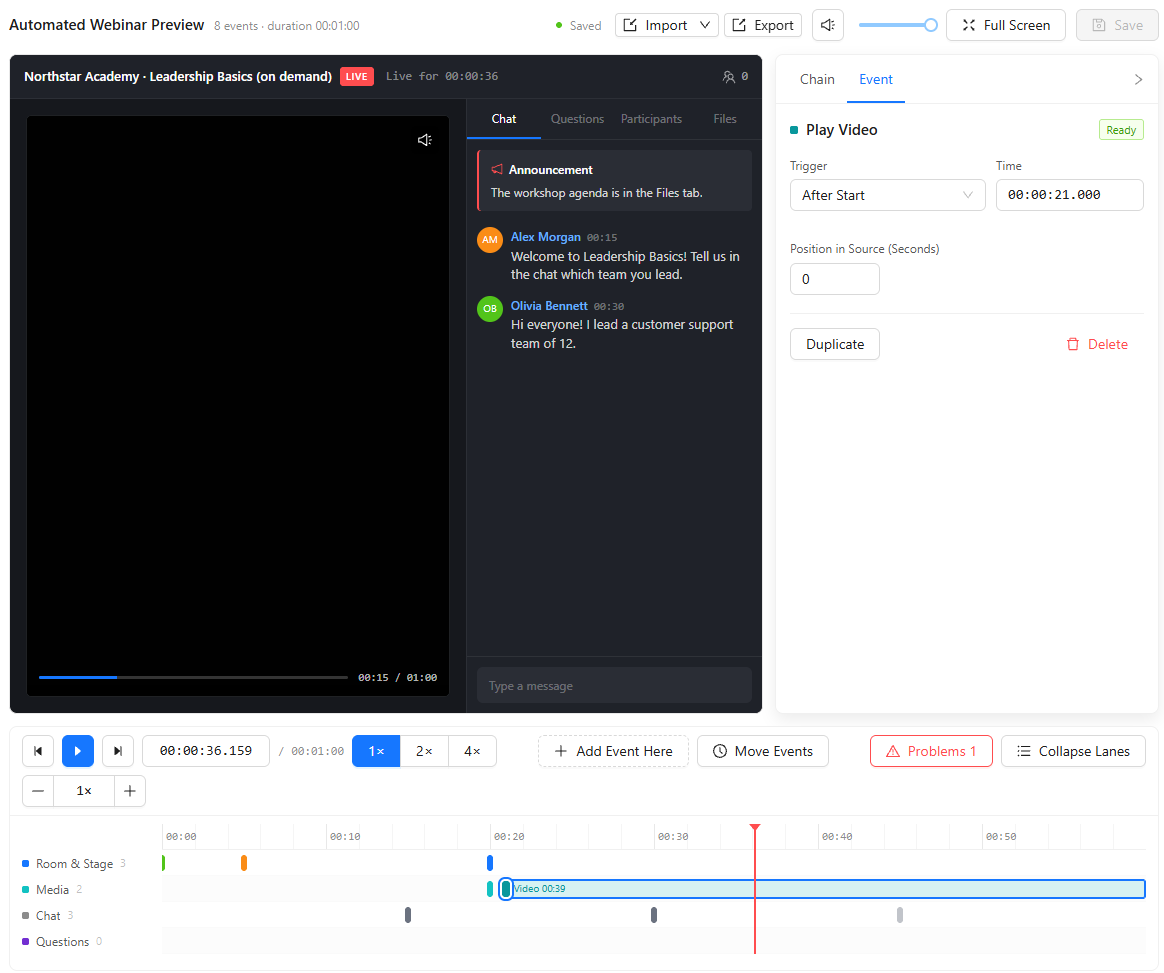The image size is (1164, 973).
Task: Skip to the start of the timeline
Action: pos(38,751)
